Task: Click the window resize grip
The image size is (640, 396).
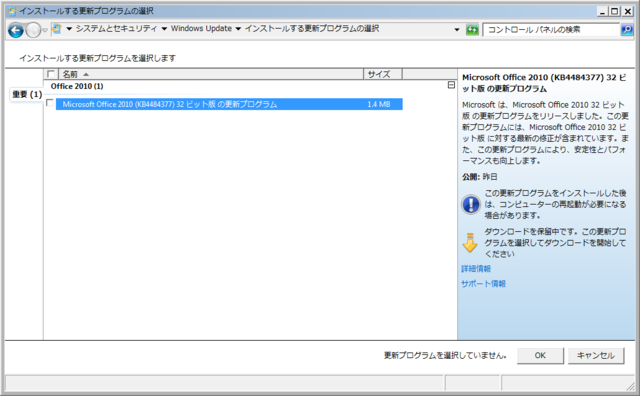Action: (x=631, y=386)
